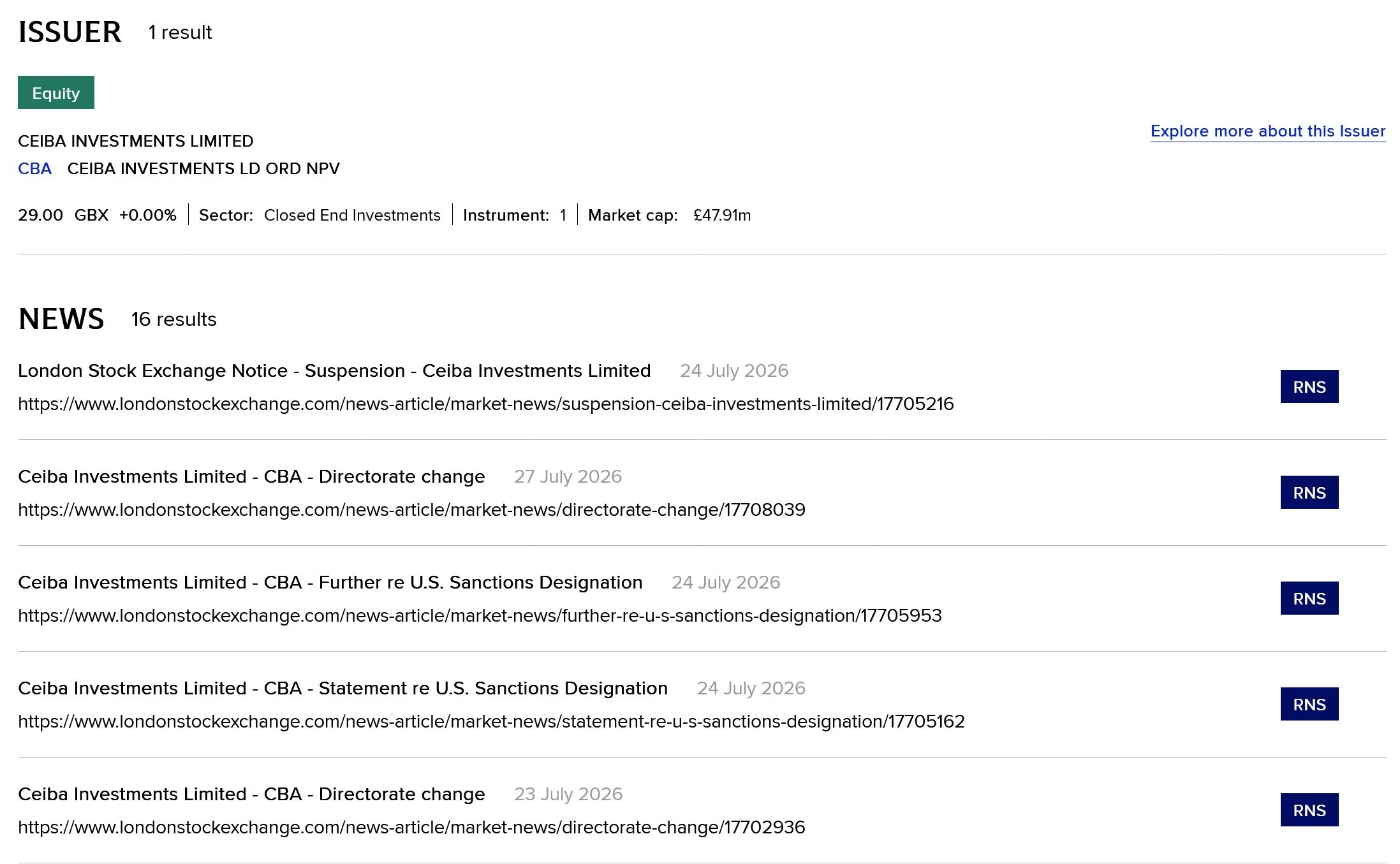Viewport: 1400px width, 864px height.
Task: Click the NEWS section heading
Action: (x=61, y=319)
